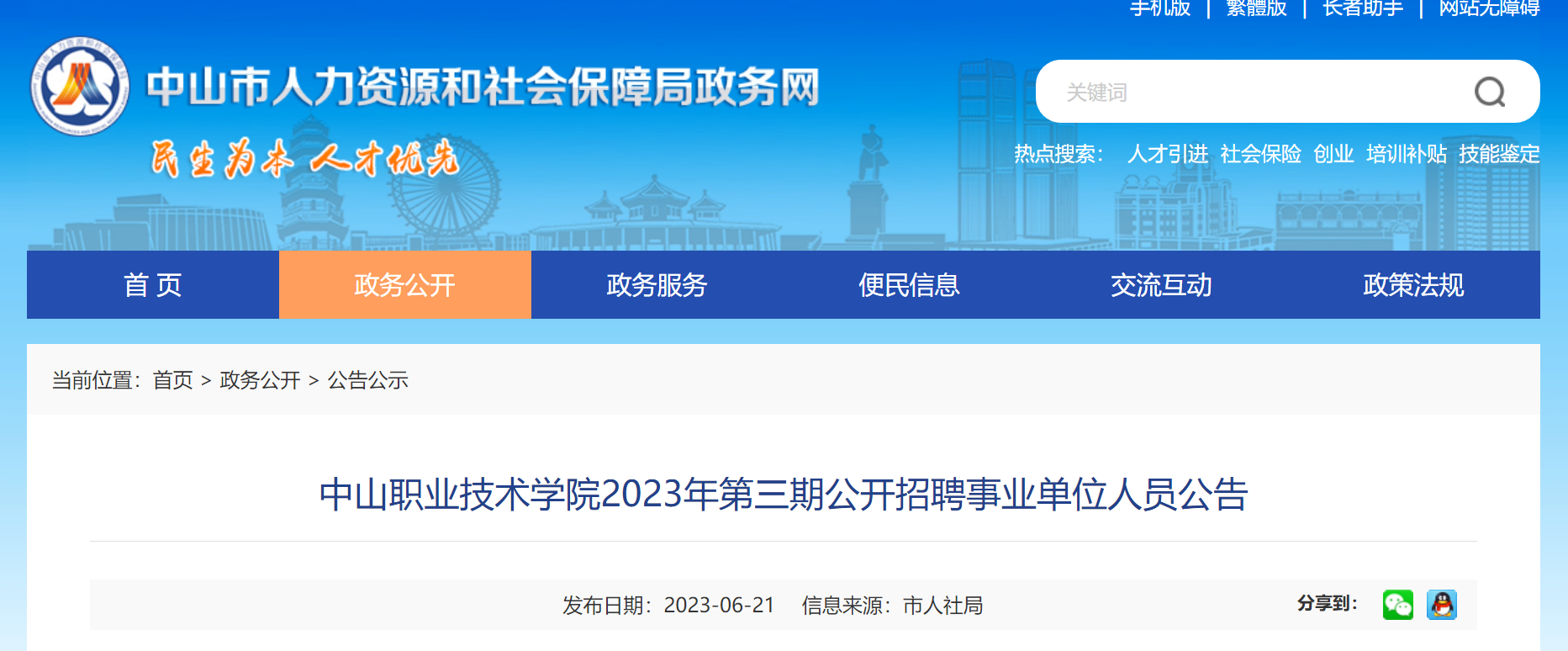Viewport: 1568px width, 651px height.
Task: Open the 首页 navigation tab
Action: pyautogui.click(x=153, y=285)
